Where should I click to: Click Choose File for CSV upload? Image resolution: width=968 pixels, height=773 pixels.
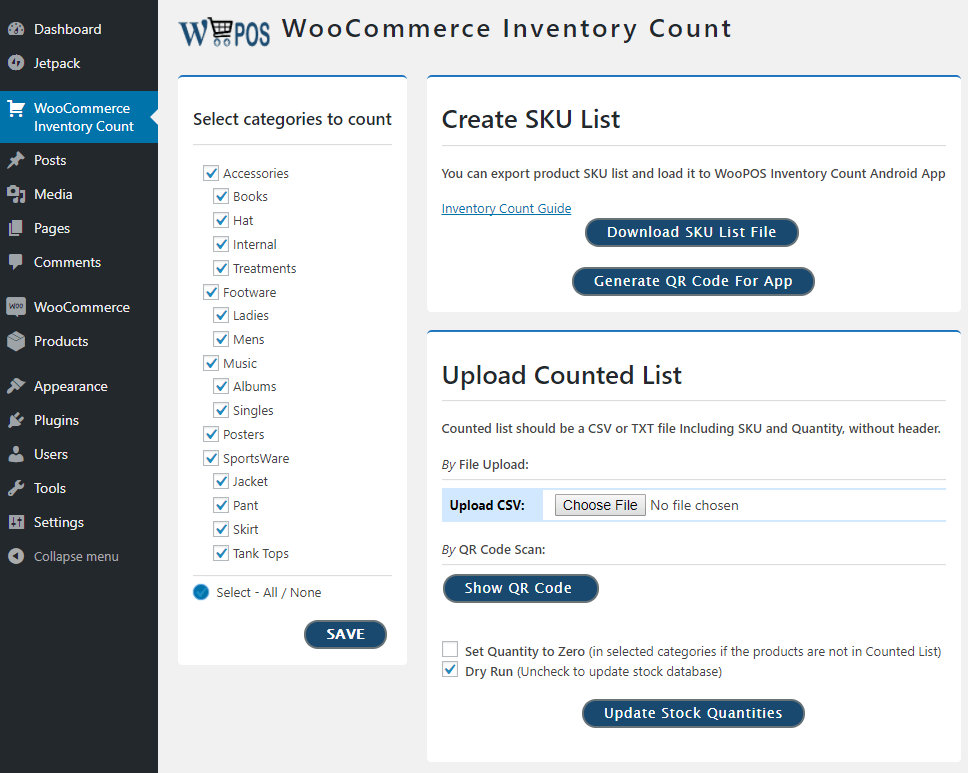600,505
